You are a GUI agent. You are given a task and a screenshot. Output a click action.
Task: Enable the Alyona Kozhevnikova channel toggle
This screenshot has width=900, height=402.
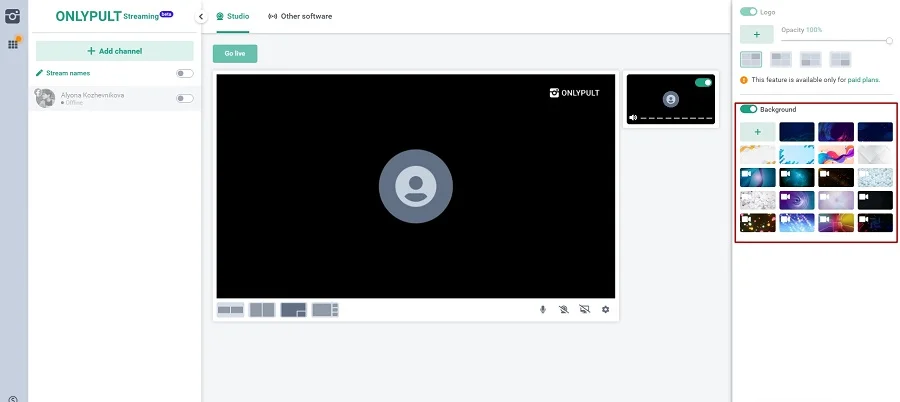pyautogui.click(x=185, y=98)
